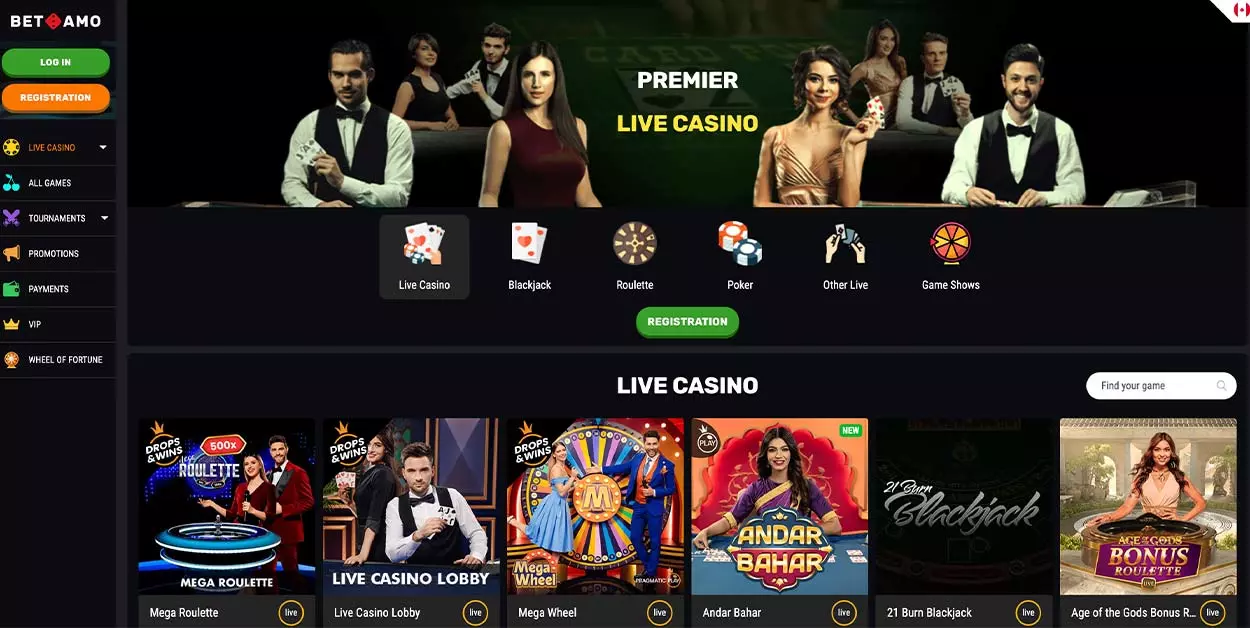
Task: Click the orange Registration button
Action: [56, 98]
